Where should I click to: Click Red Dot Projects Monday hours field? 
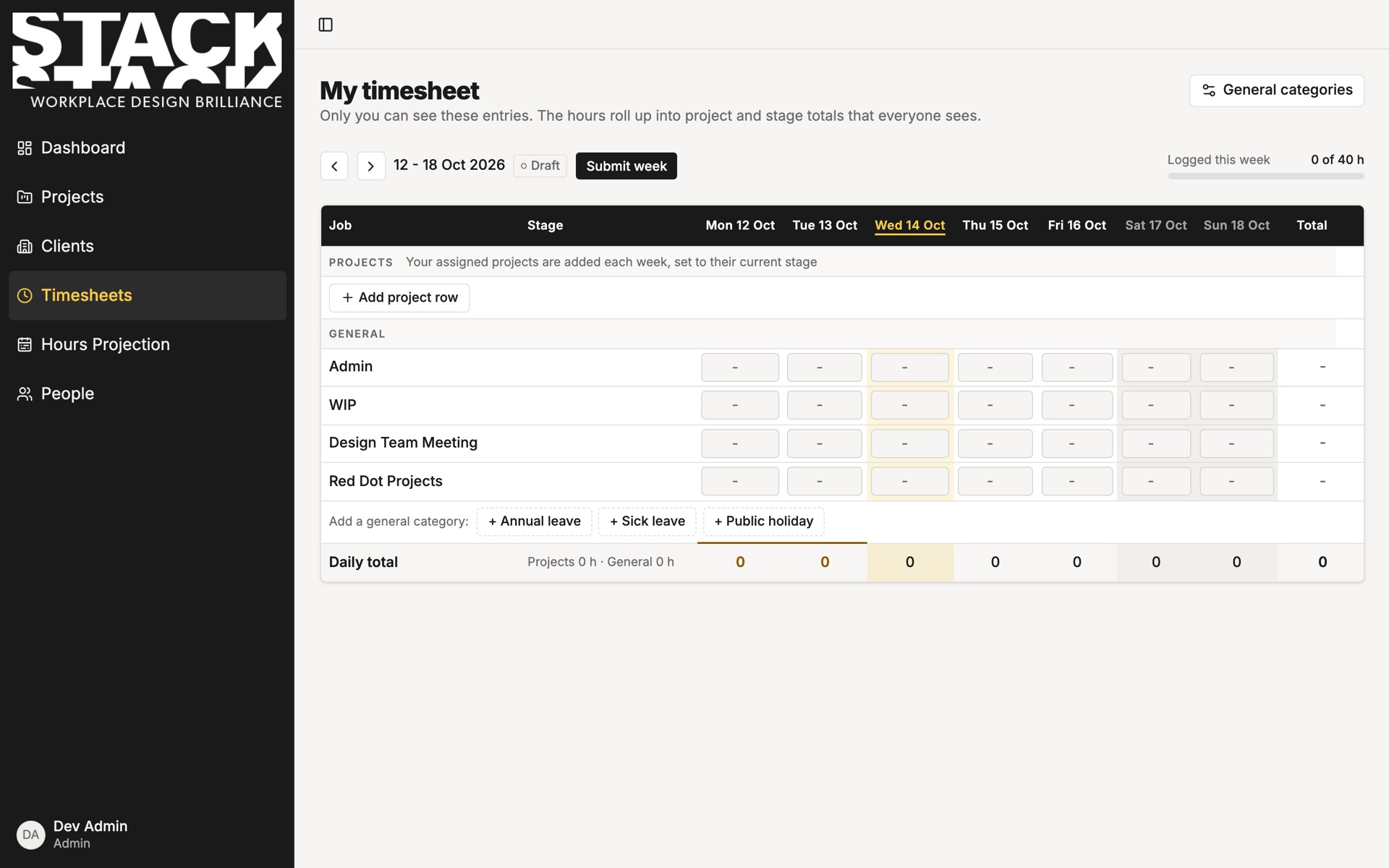click(x=740, y=481)
